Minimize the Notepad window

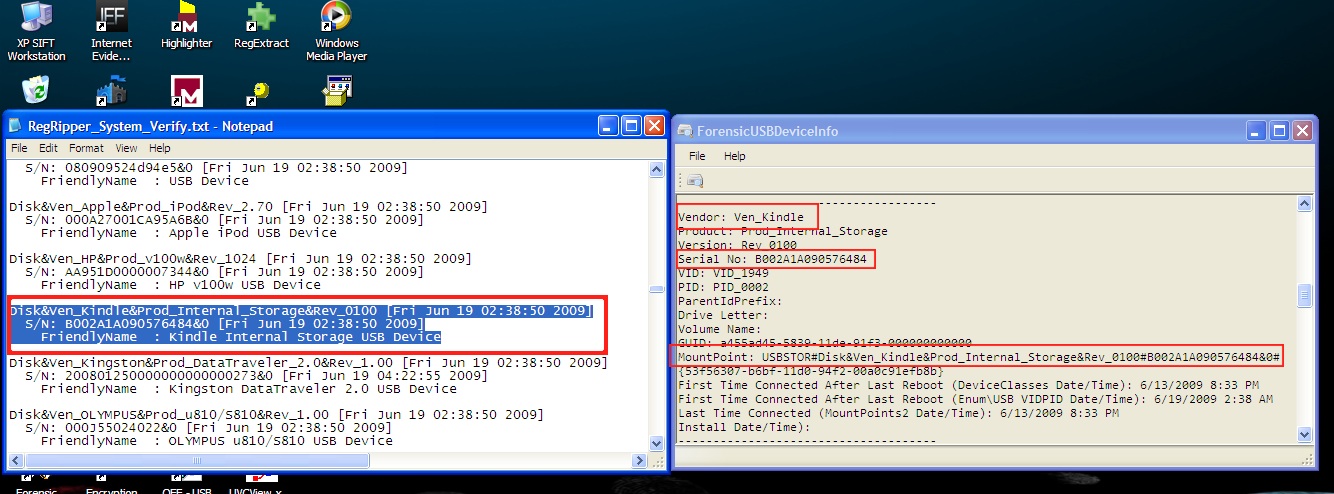coord(608,126)
